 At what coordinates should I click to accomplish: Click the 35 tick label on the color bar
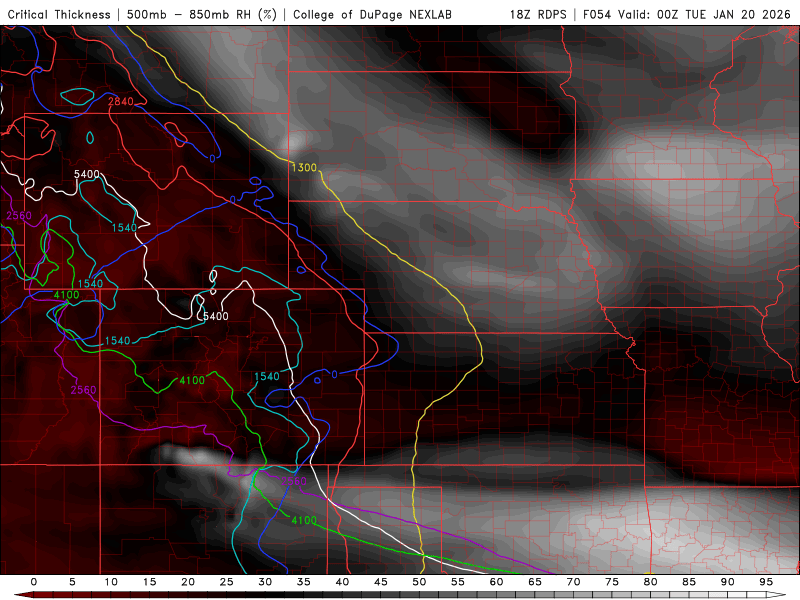click(x=304, y=582)
